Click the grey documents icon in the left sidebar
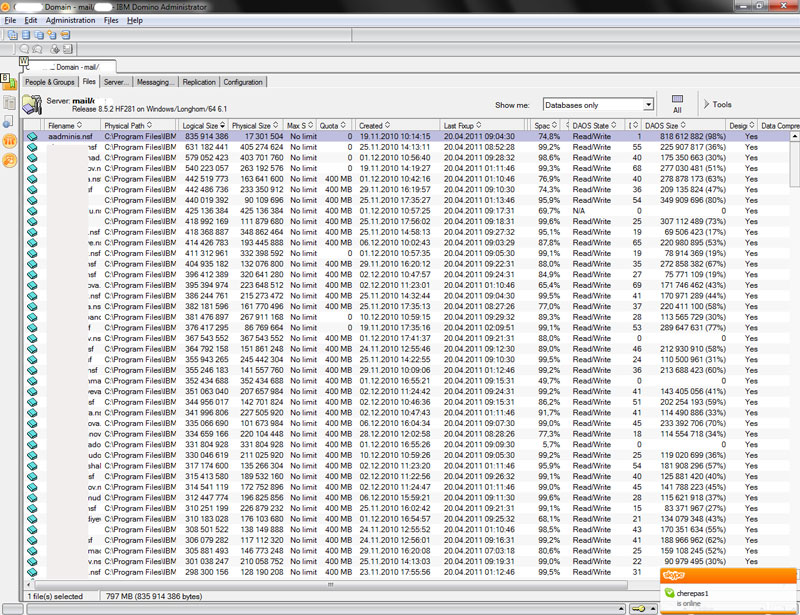800x615 pixels. pos(9,103)
